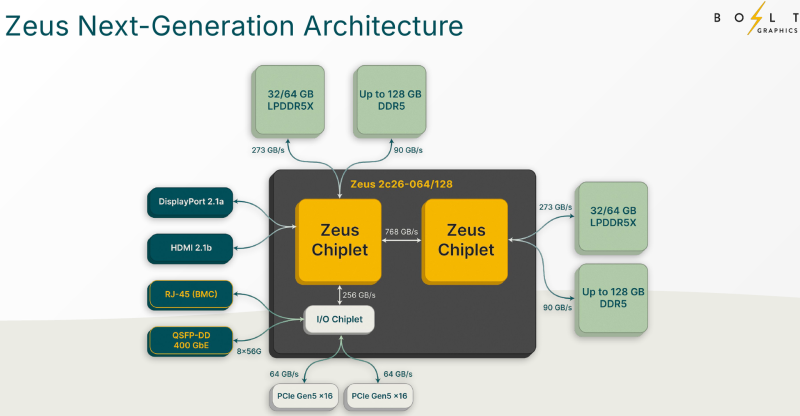This screenshot has height=416, width=800.
Task: Click the Bolt Graphics lightning logo
Action: (756, 18)
